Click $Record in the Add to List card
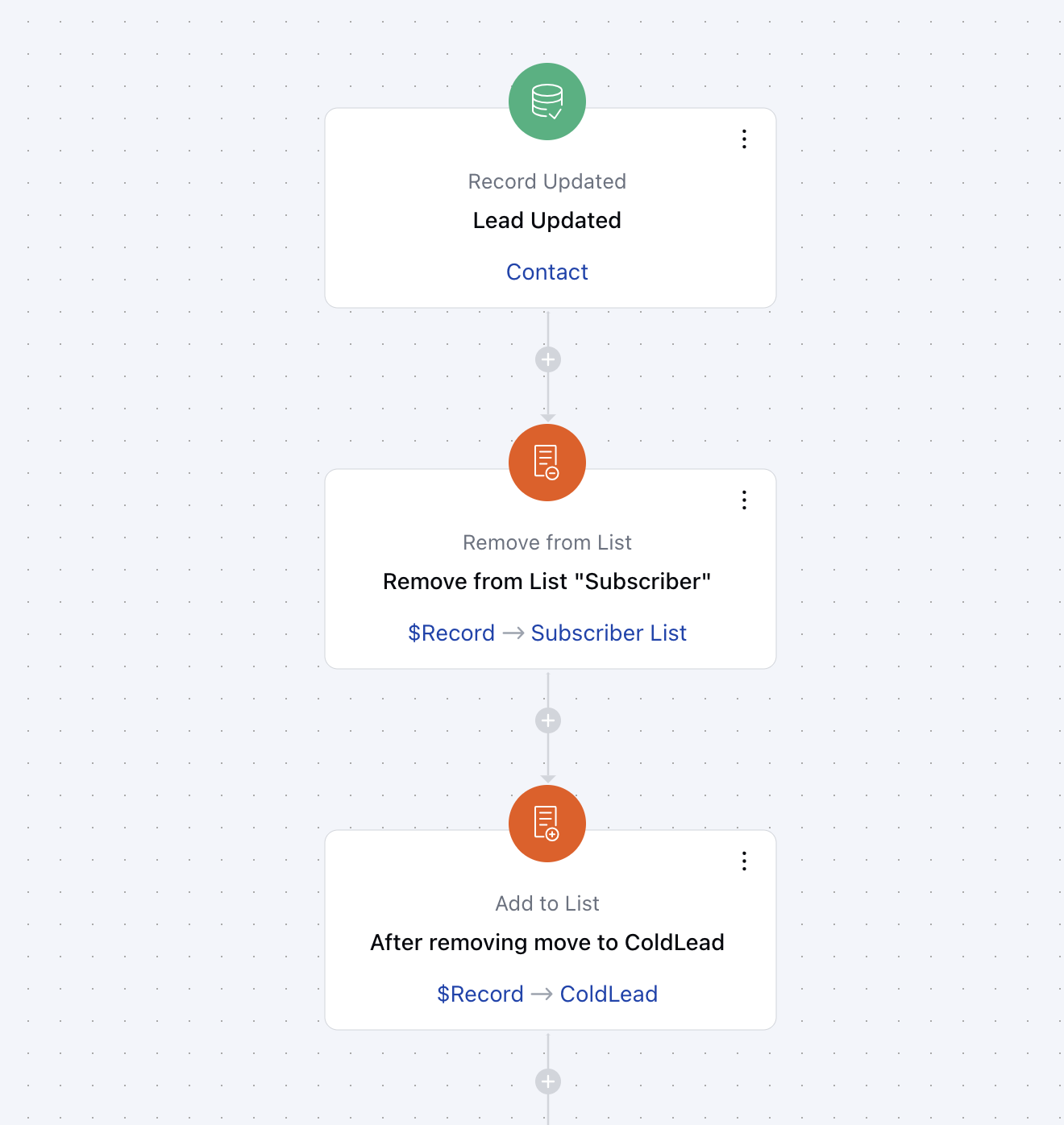1064x1125 pixels. coord(480,994)
